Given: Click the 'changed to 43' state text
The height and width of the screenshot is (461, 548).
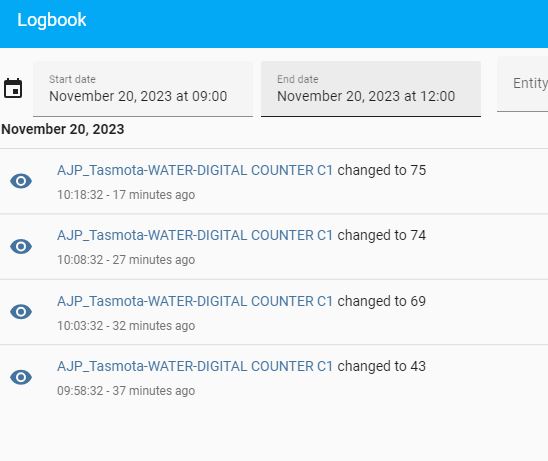Looking at the screenshot, I should coord(382,366).
